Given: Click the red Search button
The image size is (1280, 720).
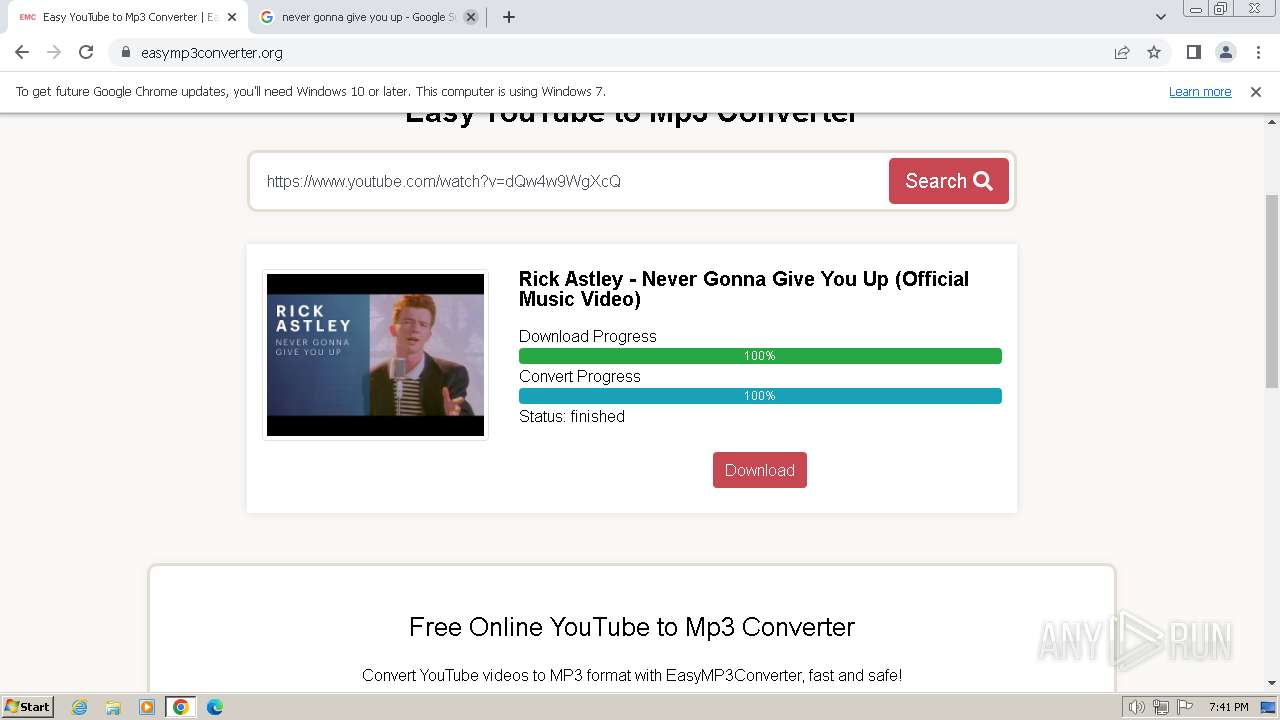Looking at the screenshot, I should pyautogui.click(x=949, y=181).
